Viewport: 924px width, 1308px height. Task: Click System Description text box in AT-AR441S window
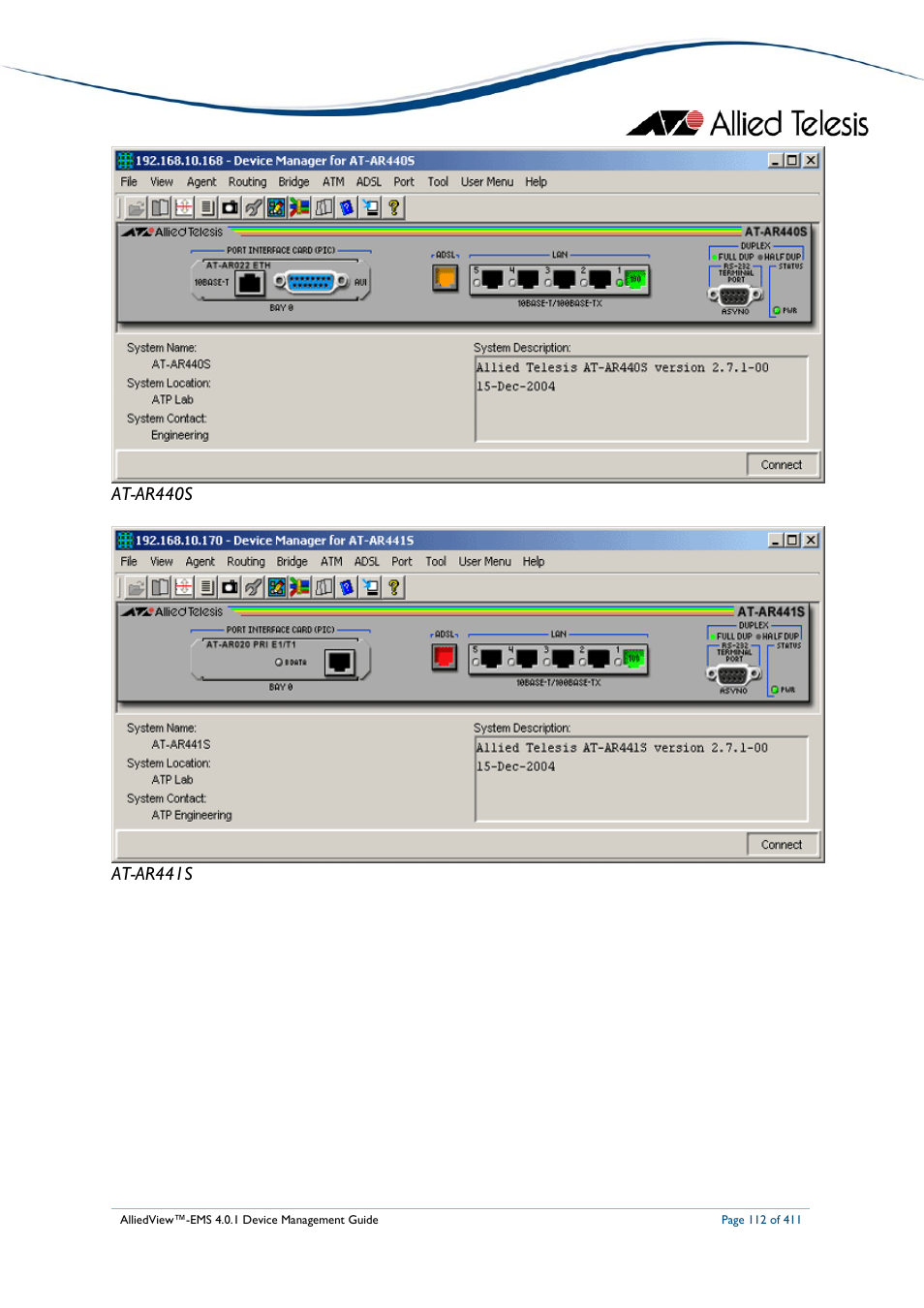(x=641, y=779)
